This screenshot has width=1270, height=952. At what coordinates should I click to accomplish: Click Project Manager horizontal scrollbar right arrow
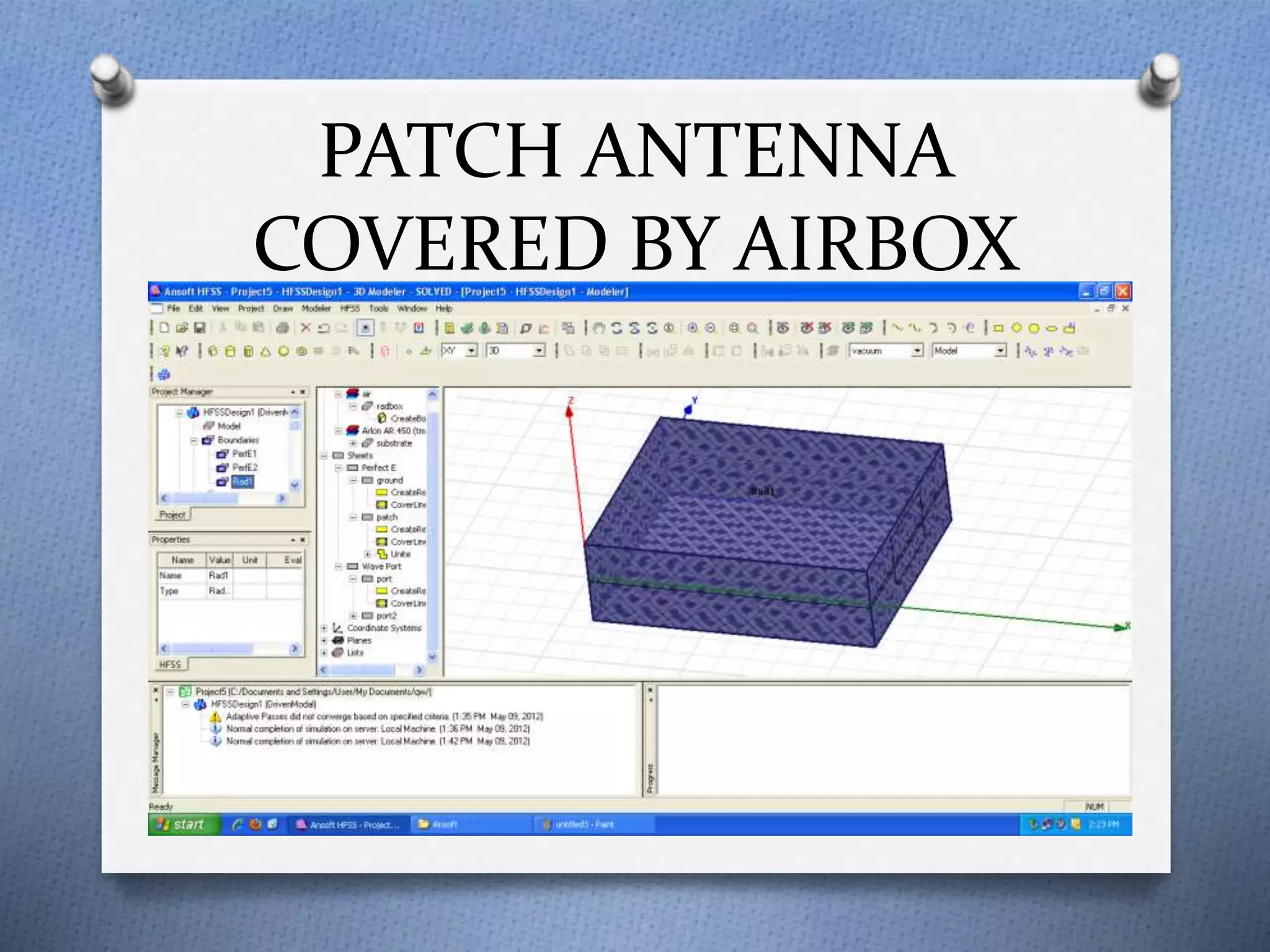281,498
